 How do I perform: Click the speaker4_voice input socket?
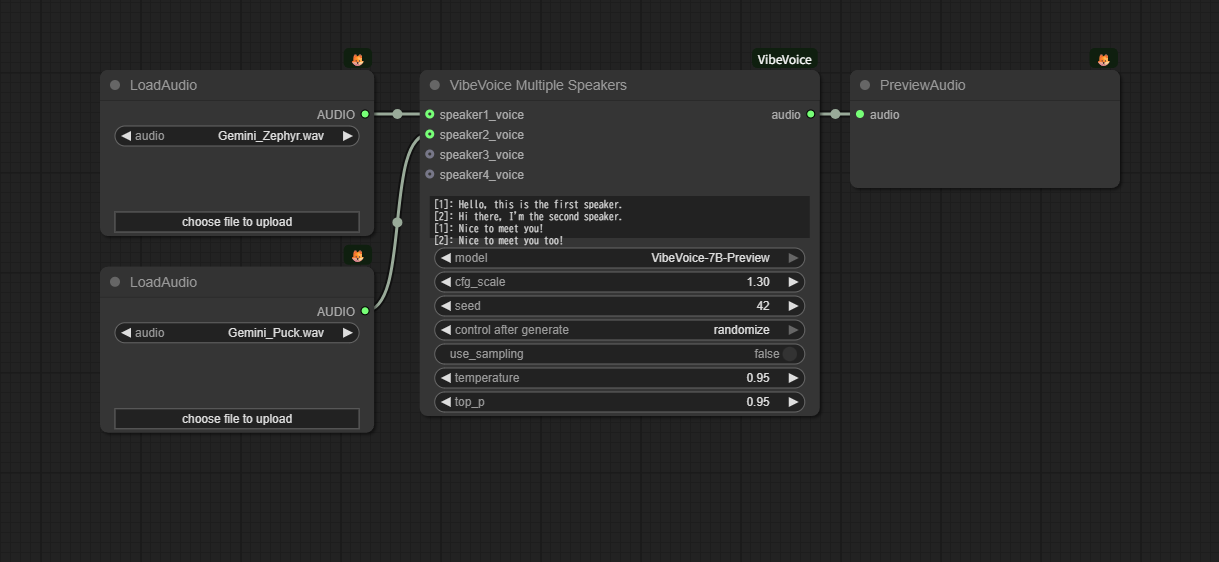pos(430,174)
